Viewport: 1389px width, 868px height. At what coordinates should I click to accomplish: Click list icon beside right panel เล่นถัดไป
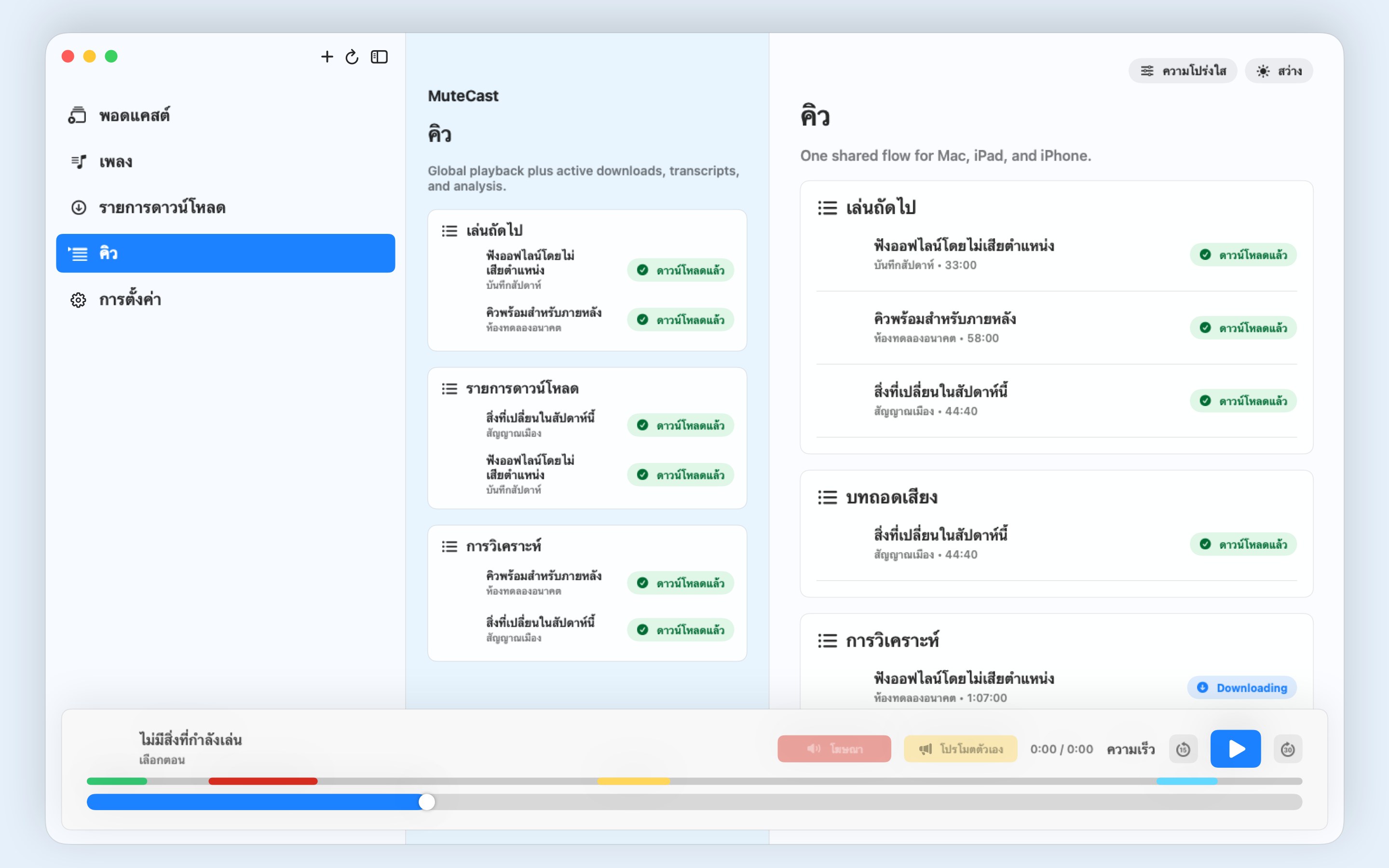coord(827,207)
